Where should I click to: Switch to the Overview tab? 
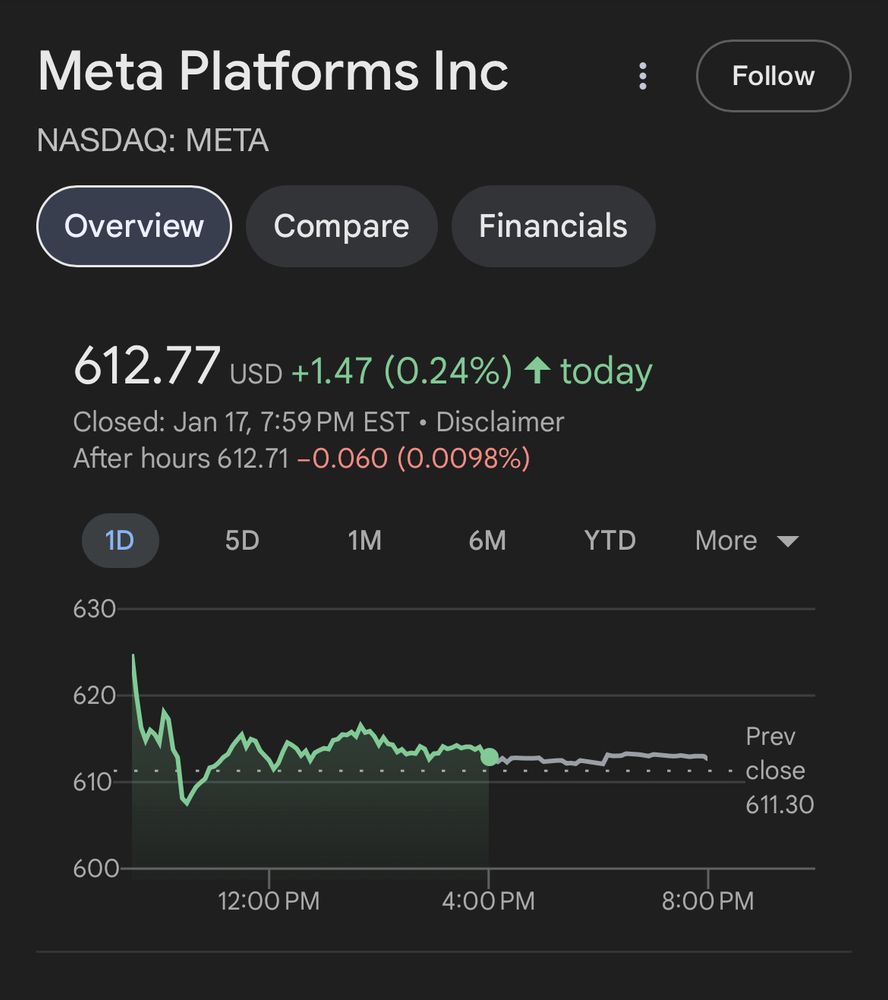[134, 226]
